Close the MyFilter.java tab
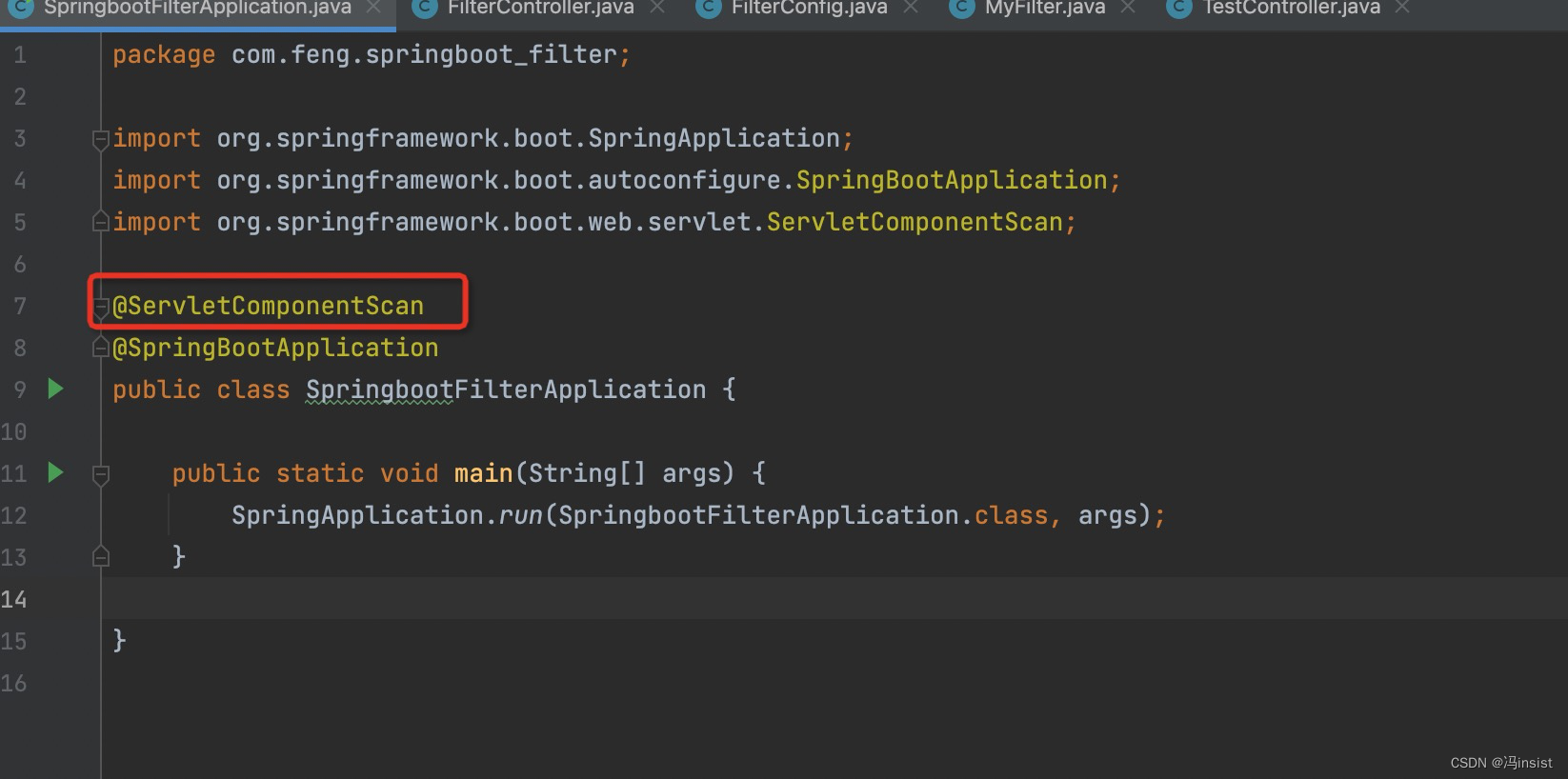Screen dimensions: 1568x779 click(x=1128, y=8)
